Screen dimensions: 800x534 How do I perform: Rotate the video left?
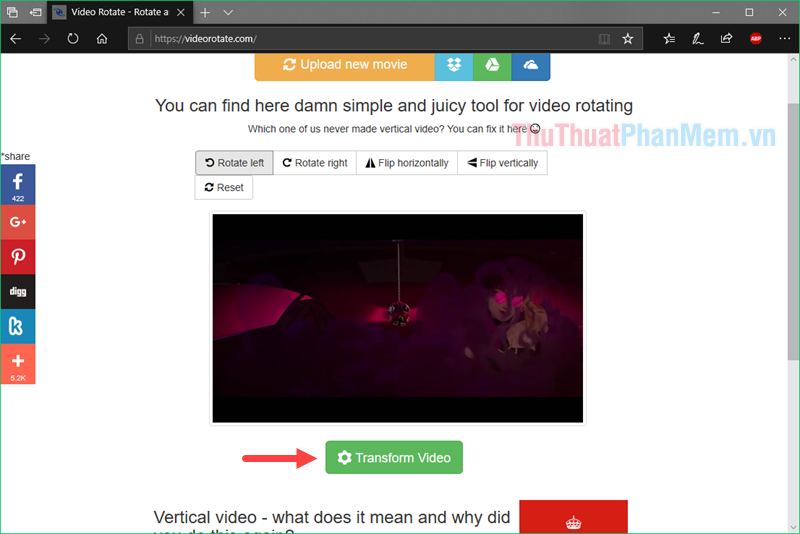click(234, 163)
